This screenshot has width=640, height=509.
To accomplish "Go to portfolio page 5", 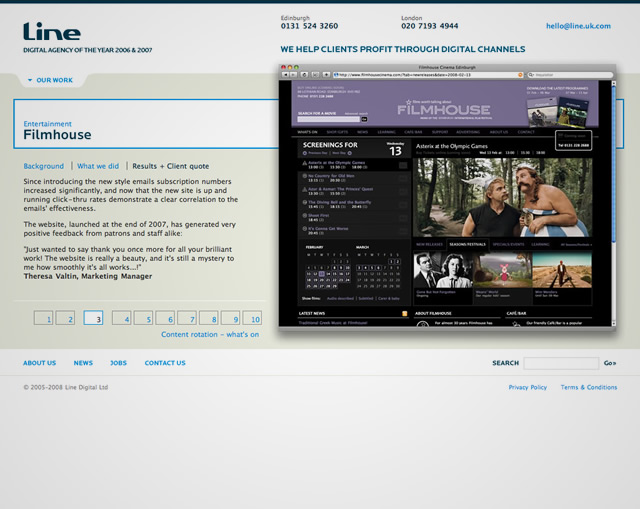I will (143, 318).
